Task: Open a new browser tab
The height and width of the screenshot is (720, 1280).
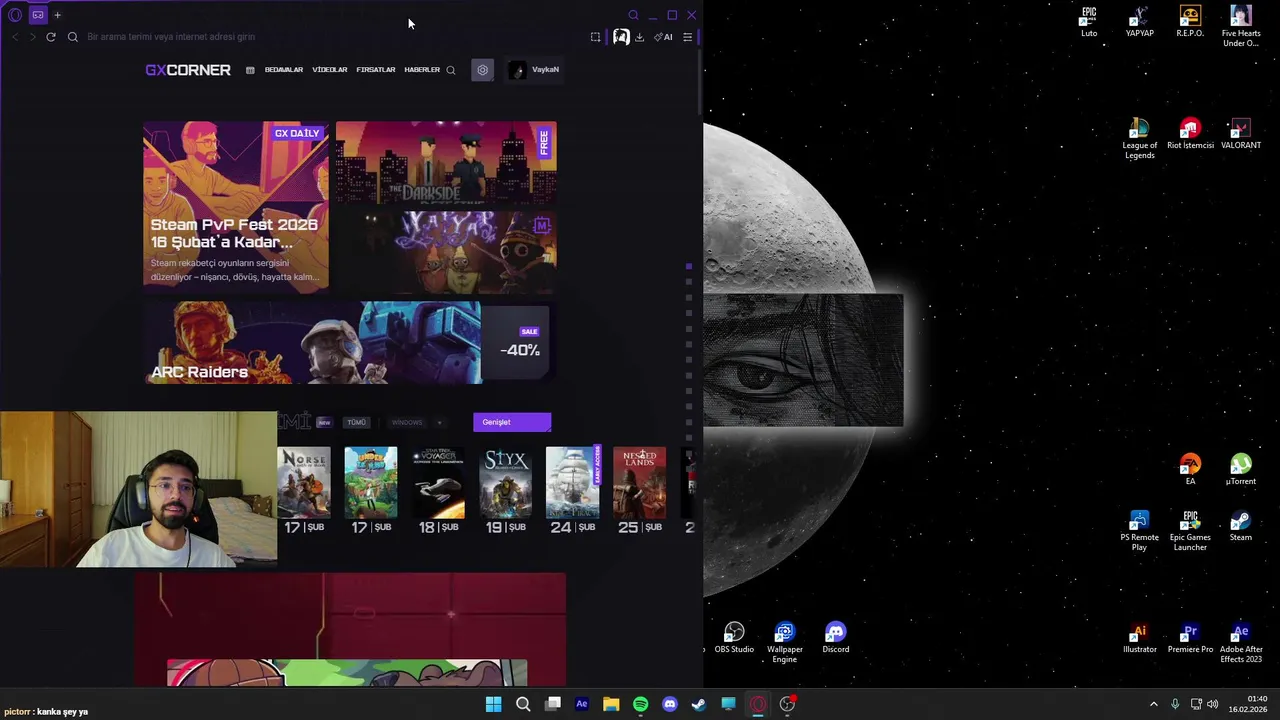Action: (57, 15)
